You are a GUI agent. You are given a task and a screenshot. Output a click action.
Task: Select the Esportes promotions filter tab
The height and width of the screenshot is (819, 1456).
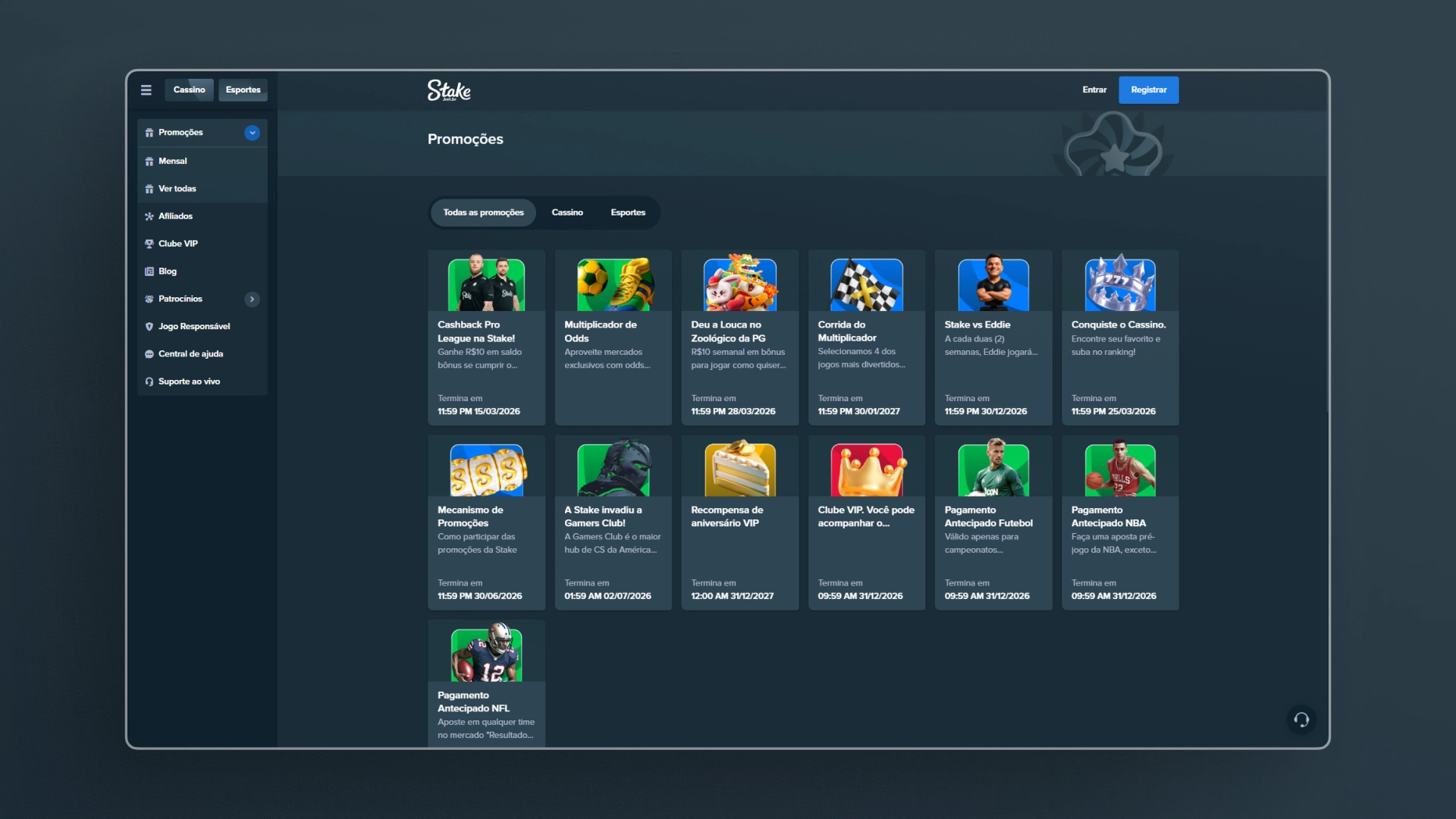[x=628, y=212]
